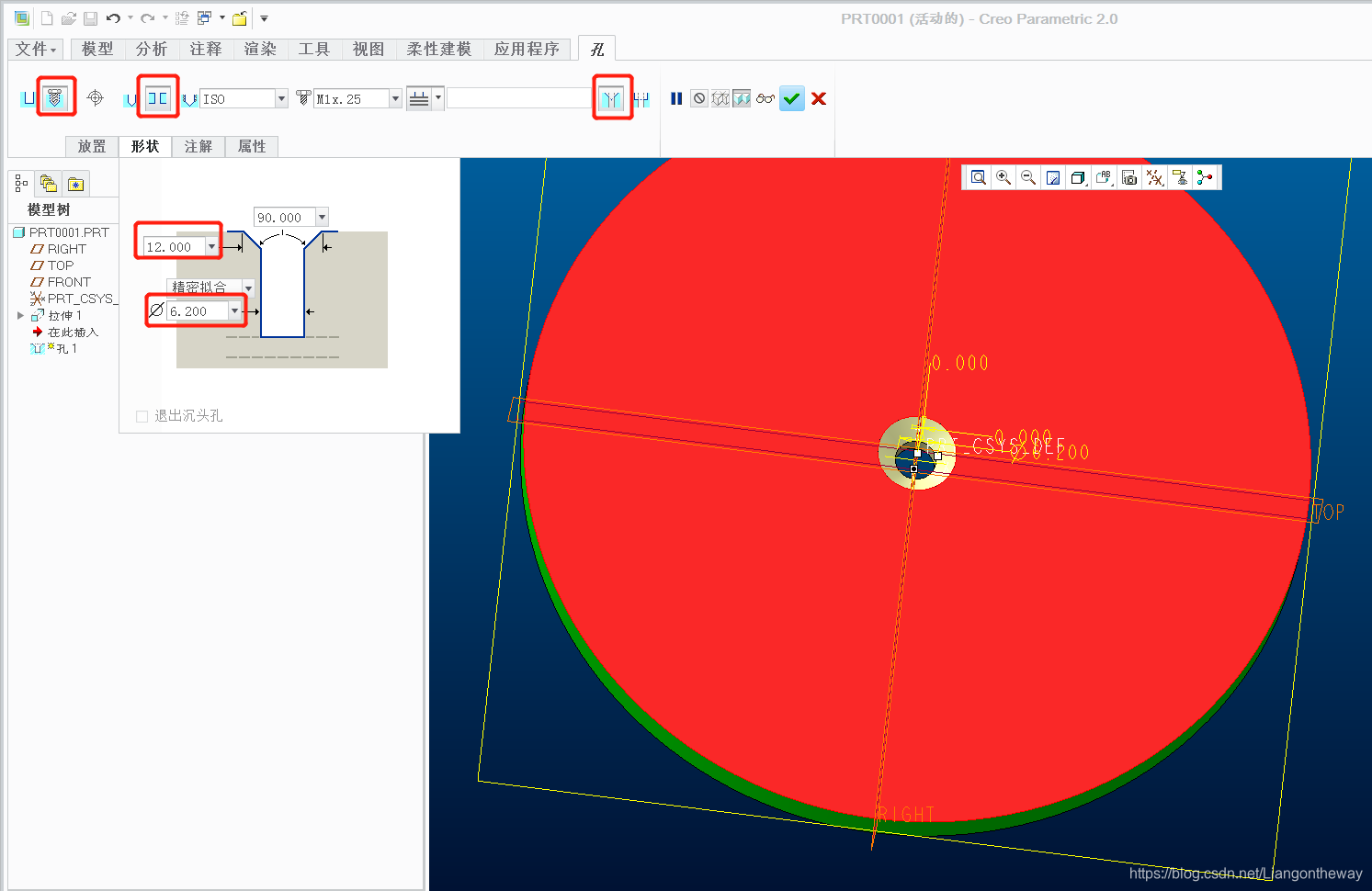The height and width of the screenshot is (891, 1372).
Task: Toggle the countersink option button
Action: (611, 98)
